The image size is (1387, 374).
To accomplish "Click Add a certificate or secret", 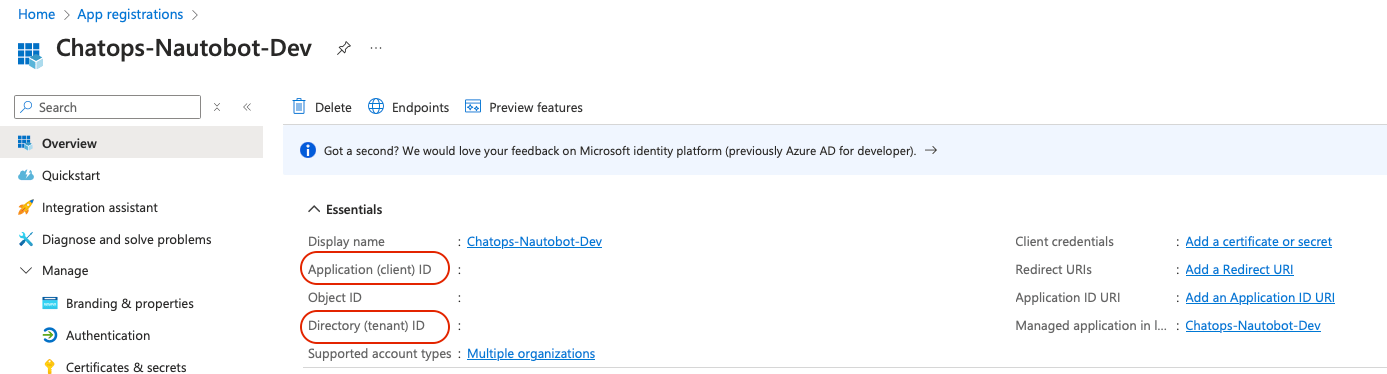I will coord(1258,241).
